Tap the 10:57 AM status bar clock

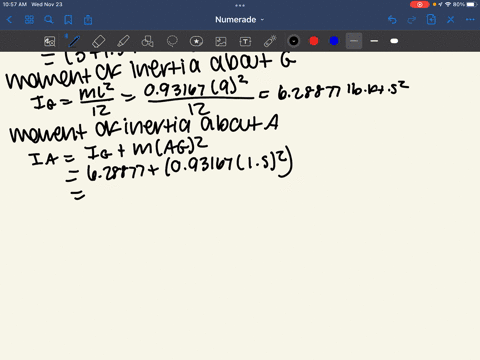pyautogui.click(x=14, y=4)
